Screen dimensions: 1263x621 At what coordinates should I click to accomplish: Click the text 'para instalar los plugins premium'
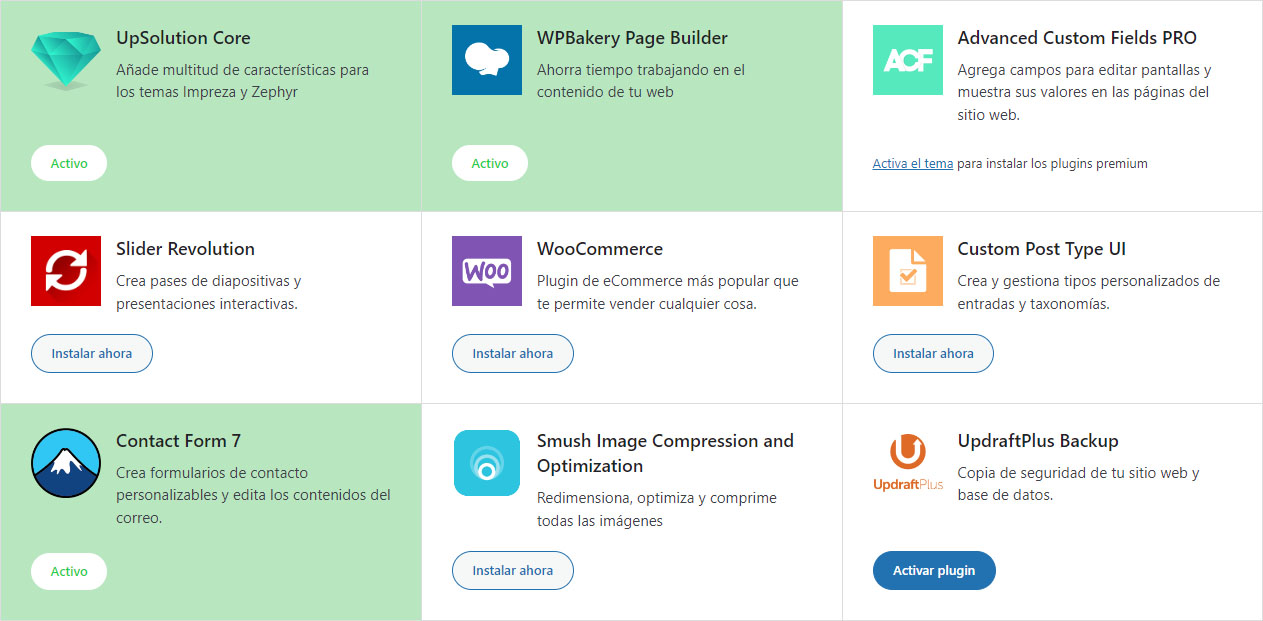1052,163
